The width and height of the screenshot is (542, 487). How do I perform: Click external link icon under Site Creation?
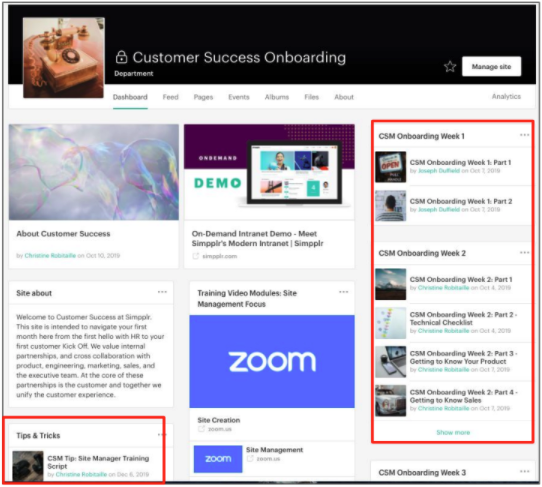click(x=202, y=429)
